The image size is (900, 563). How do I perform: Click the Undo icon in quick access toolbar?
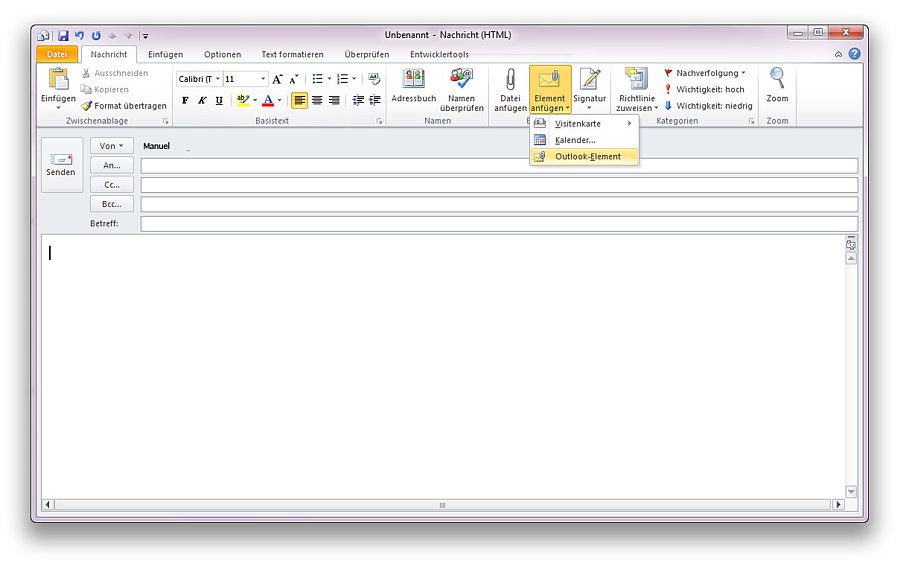click(x=79, y=36)
